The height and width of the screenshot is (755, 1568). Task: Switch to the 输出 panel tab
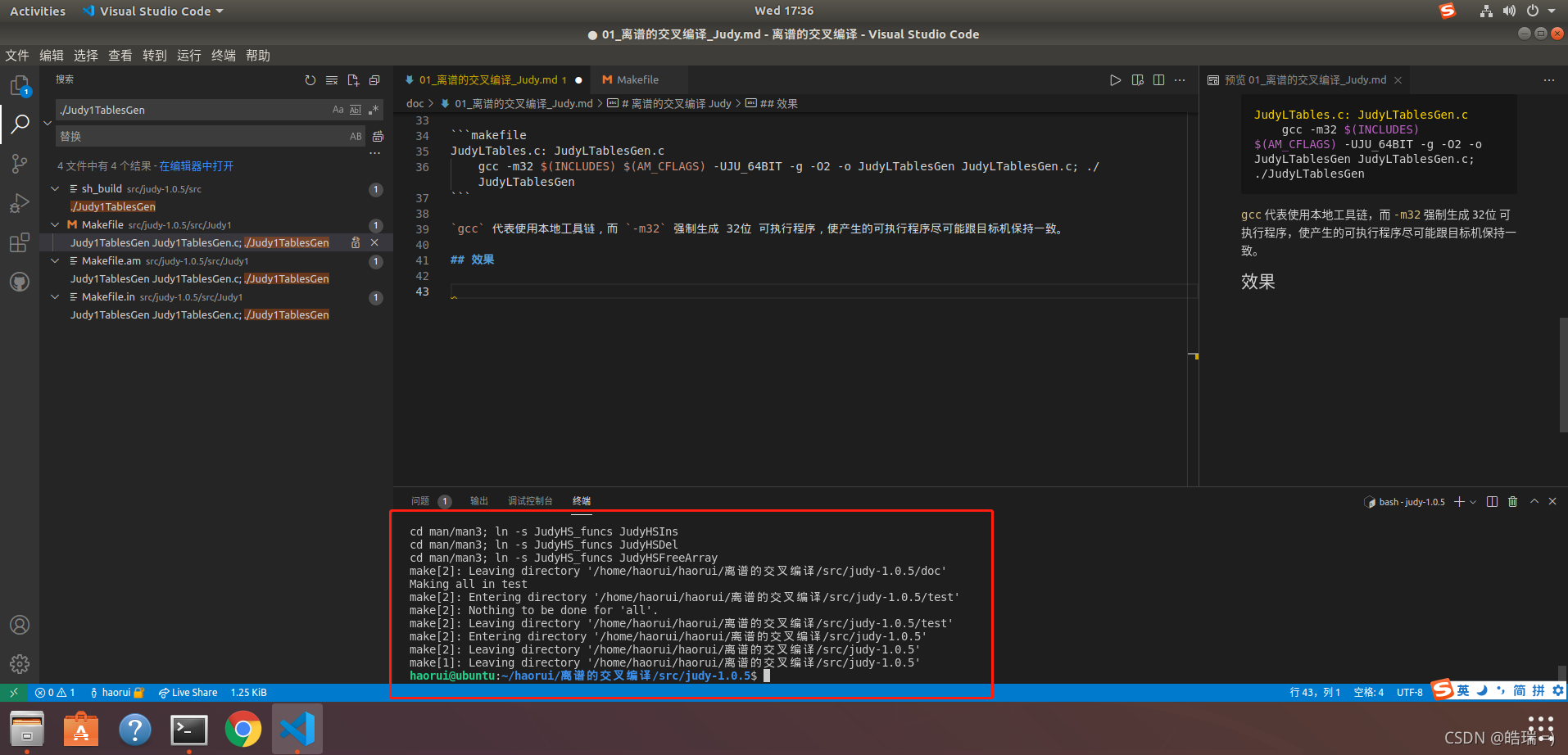coord(479,501)
